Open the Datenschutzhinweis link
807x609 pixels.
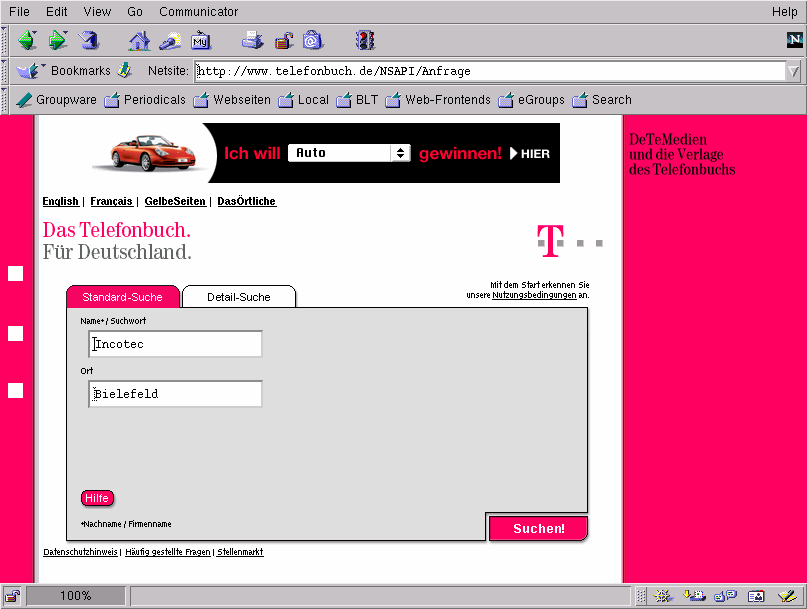point(80,552)
